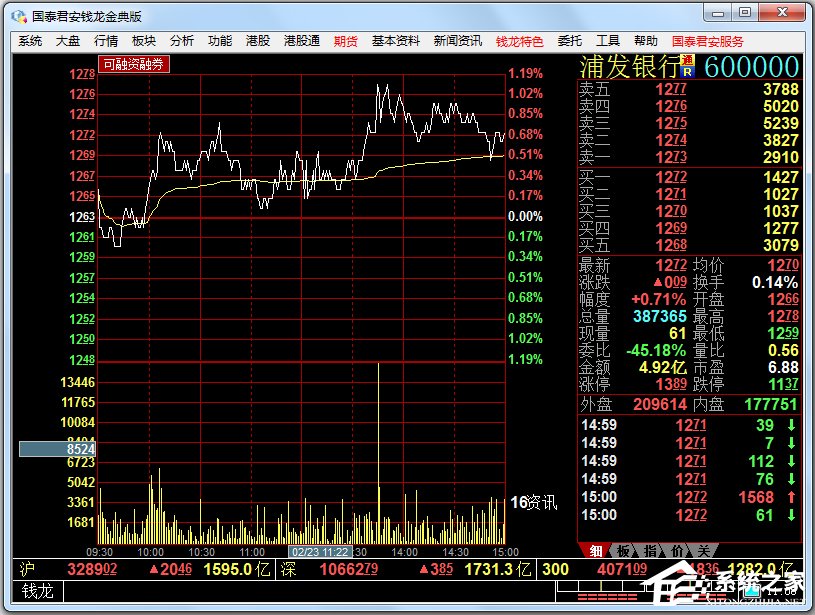Screen dimensions: 815x615
Task: Click the 沪 index value 328902
Action: pyautogui.click(x=92, y=570)
